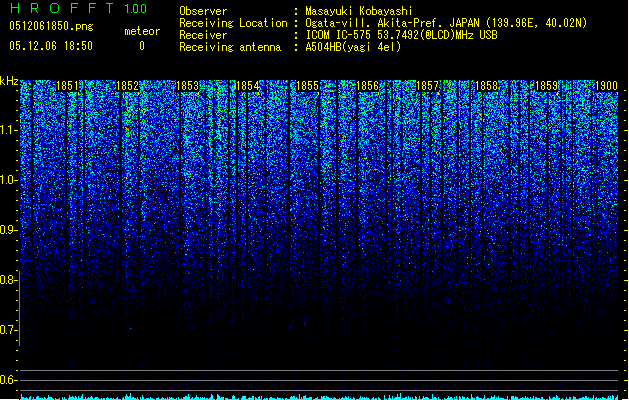Viewport: 629px width, 400px height.
Task: Click the 1852 time marker
Action: 127,86
